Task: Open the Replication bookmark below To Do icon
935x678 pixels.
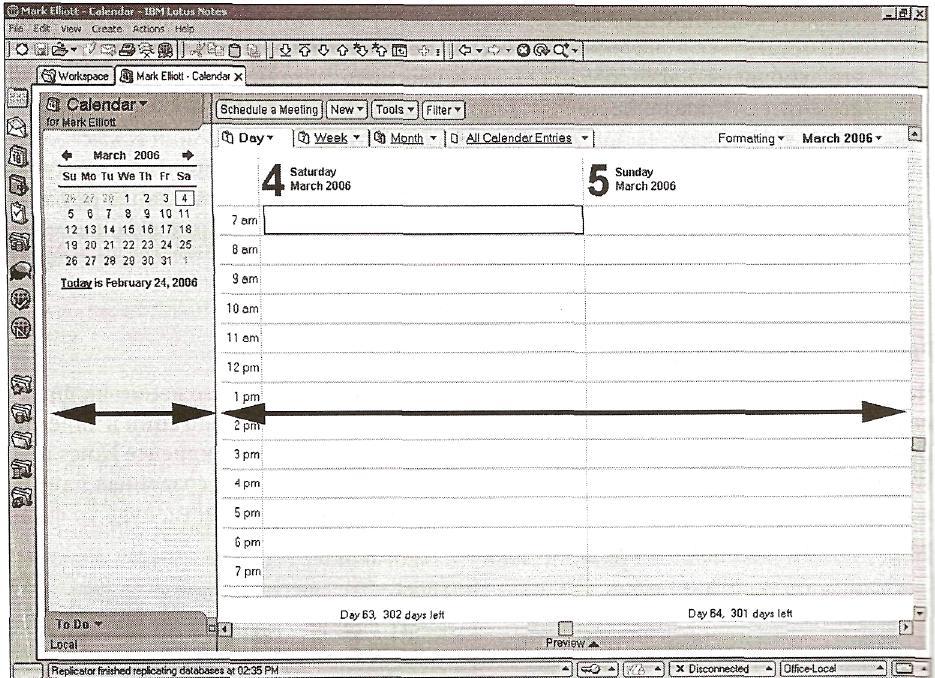Action: [19, 242]
